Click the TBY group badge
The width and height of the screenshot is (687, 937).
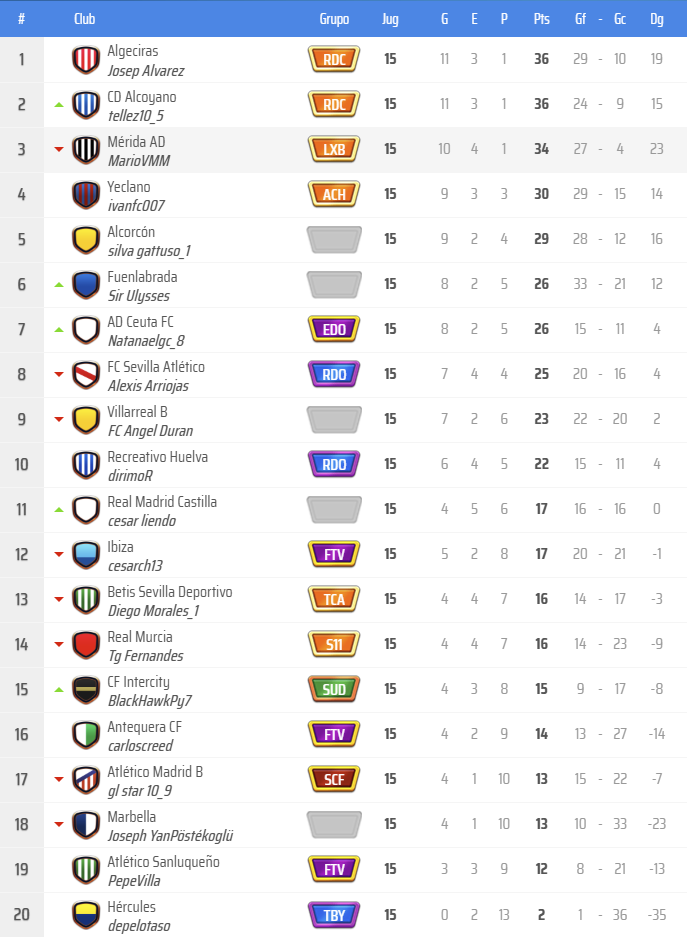coord(334,915)
